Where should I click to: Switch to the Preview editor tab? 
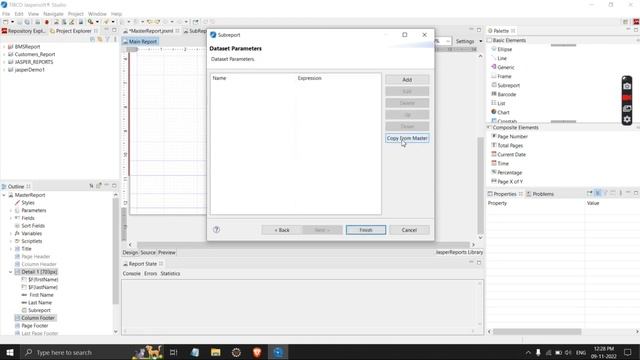click(x=167, y=253)
